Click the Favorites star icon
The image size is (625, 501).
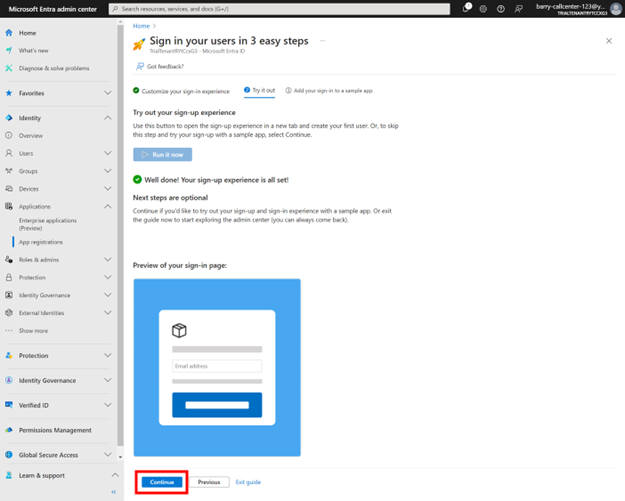pyautogui.click(x=9, y=93)
